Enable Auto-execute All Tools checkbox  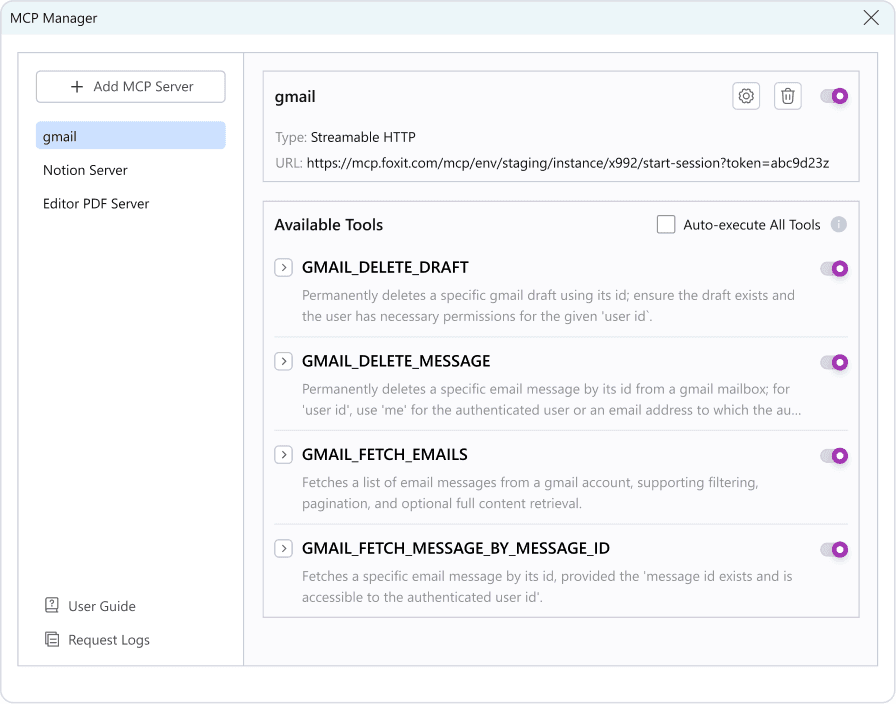666,225
